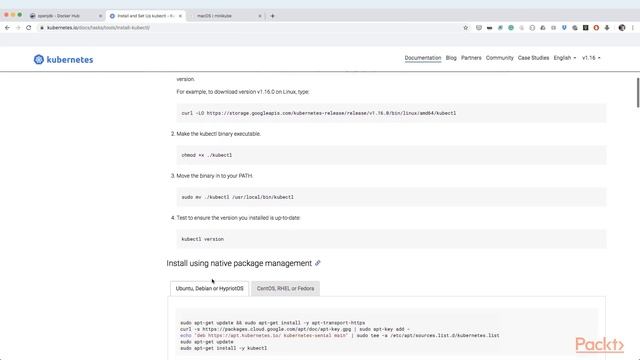Switch to the openjdk Docker Hub tab
The width and height of the screenshot is (640, 360).
click(x=65, y=16)
